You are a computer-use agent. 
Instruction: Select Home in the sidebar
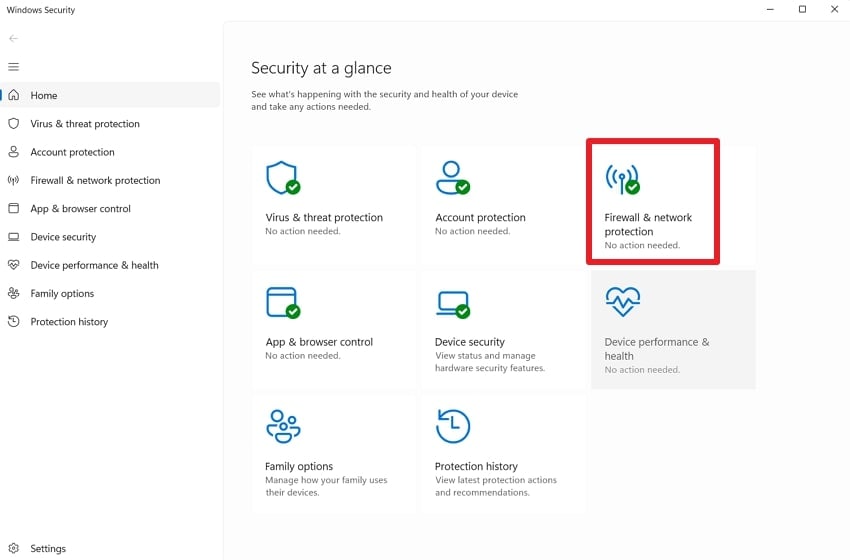pos(110,95)
